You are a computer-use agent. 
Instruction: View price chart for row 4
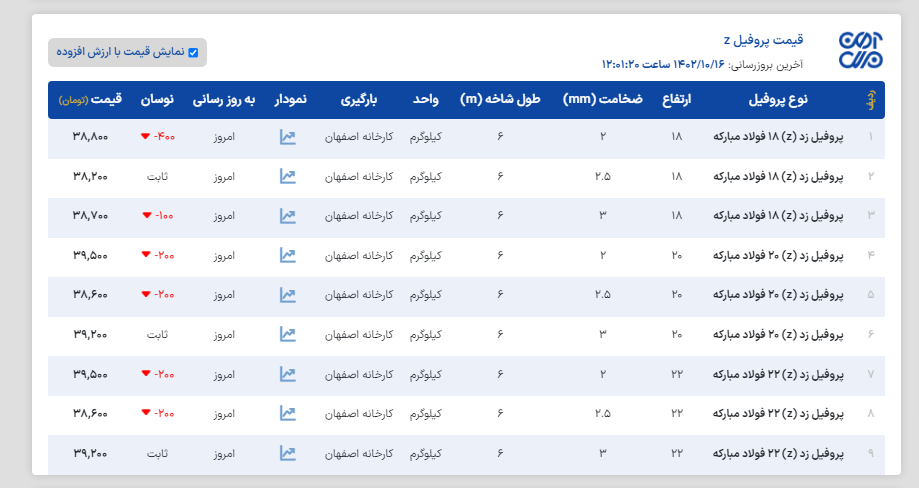coord(288,255)
